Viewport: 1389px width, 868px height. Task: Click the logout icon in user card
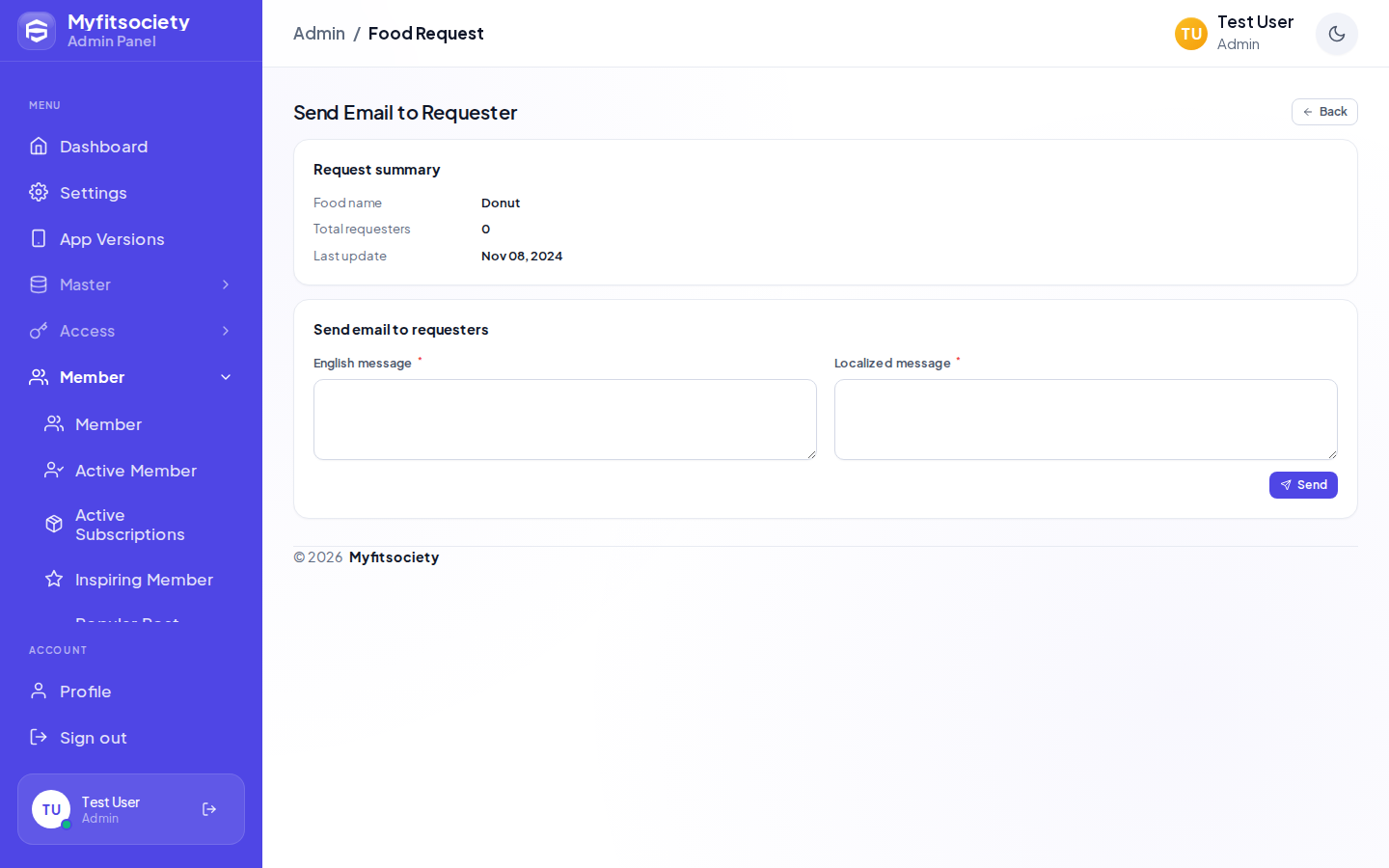(209, 809)
